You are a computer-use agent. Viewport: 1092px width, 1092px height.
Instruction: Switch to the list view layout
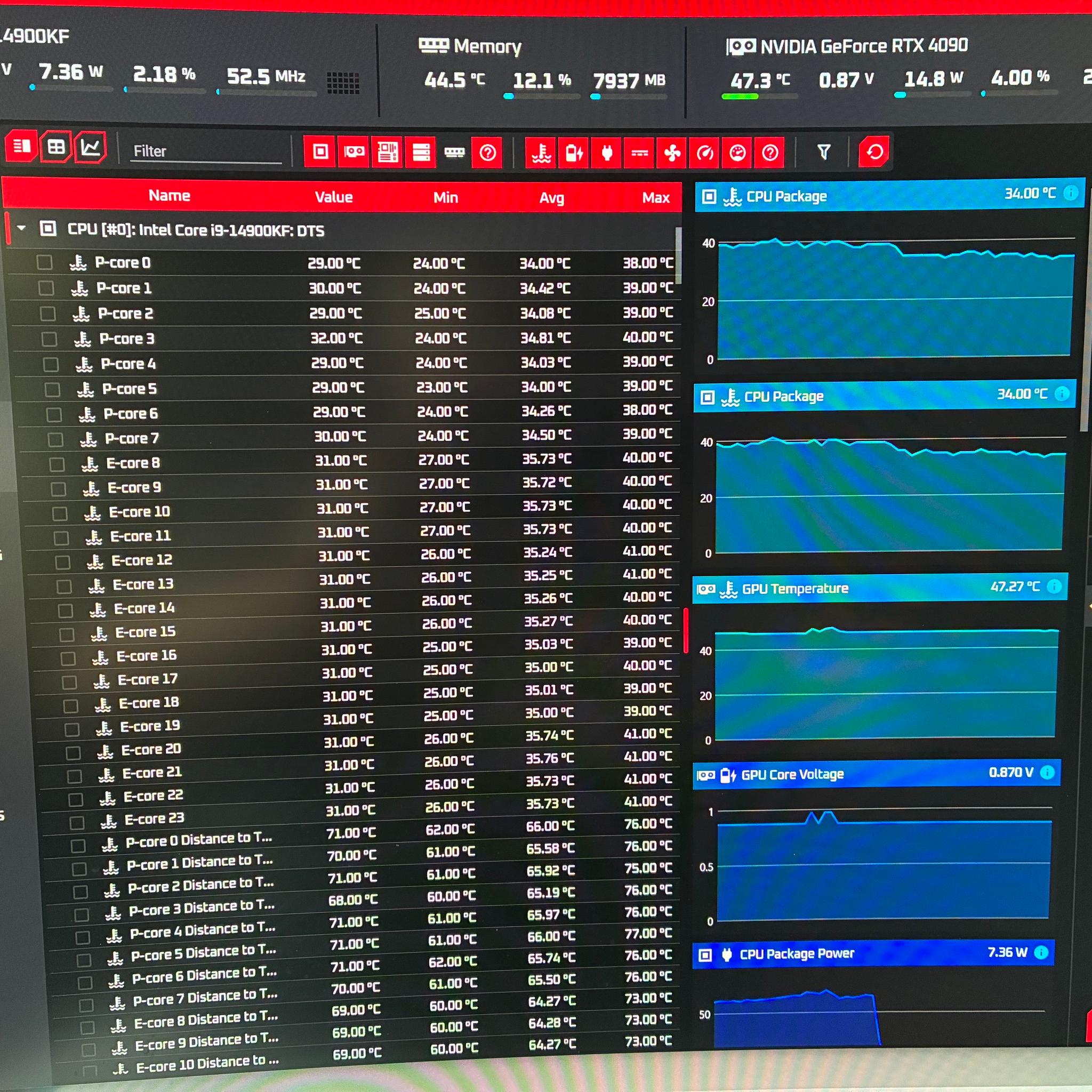click(x=21, y=147)
